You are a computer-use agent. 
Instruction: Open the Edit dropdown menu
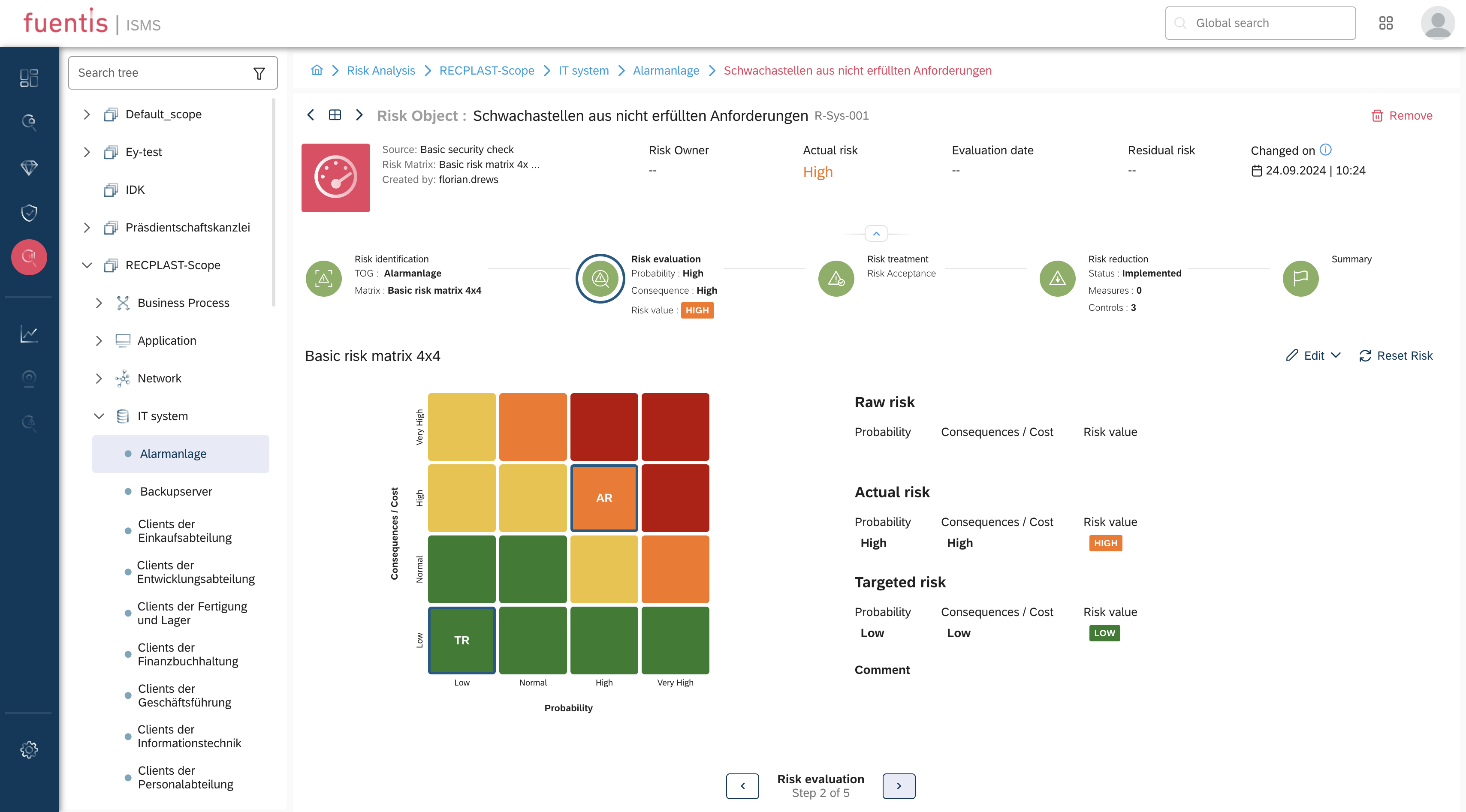tap(1313, 356)
